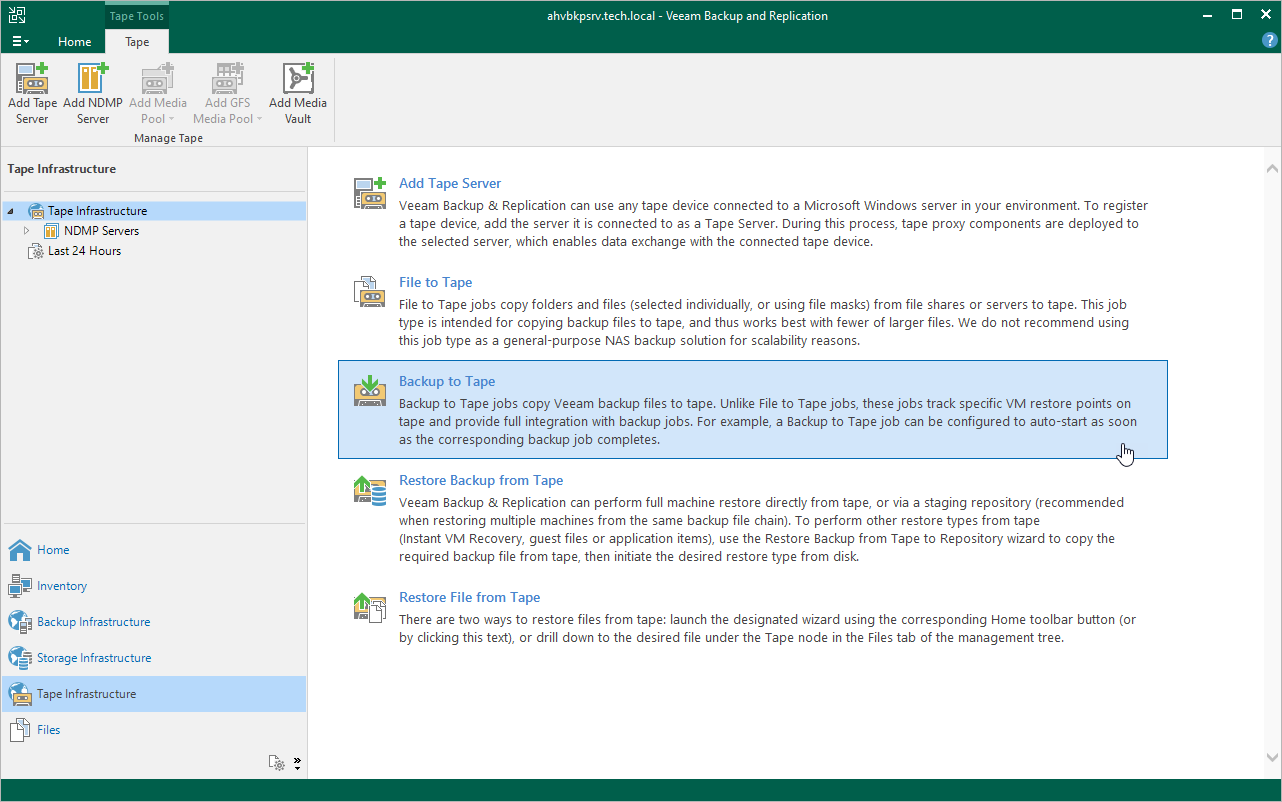The width and height of the screenshot is (1282, 802).
Task: Open the Add Media Pool ribbon dropdown
Action: click(x=158, y=93)
